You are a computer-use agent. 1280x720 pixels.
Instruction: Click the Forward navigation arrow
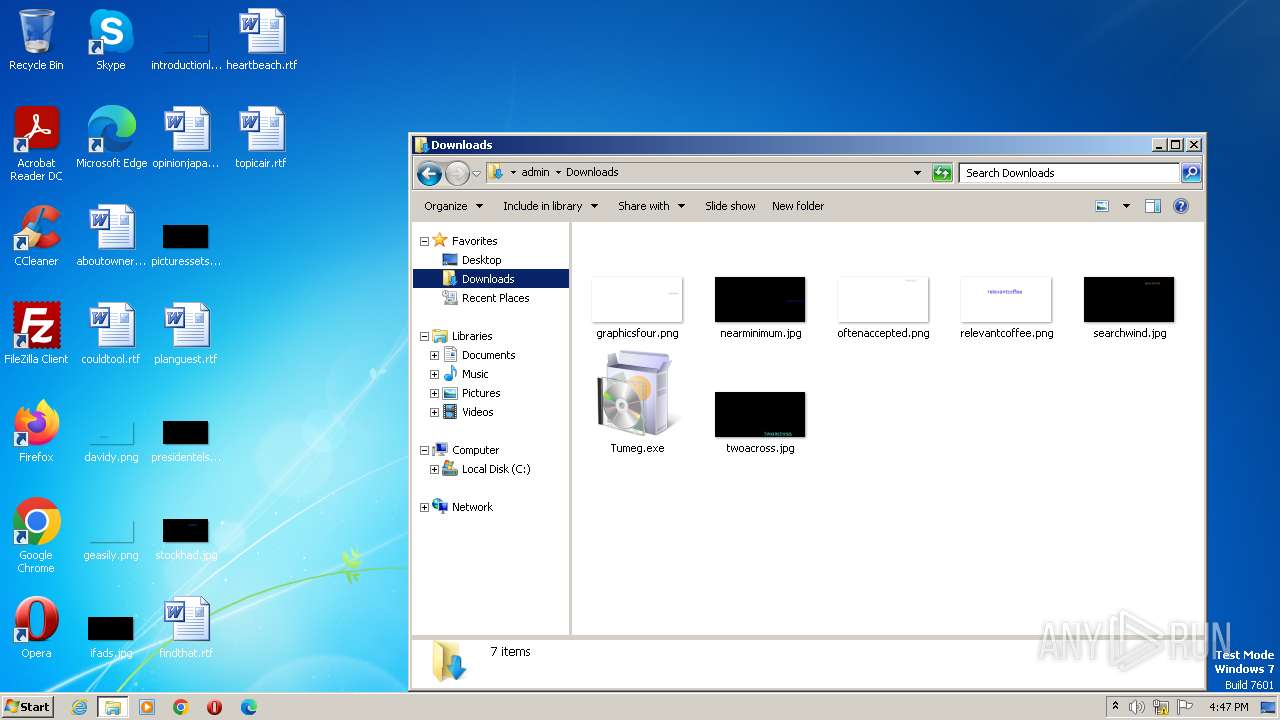[457, 173]
